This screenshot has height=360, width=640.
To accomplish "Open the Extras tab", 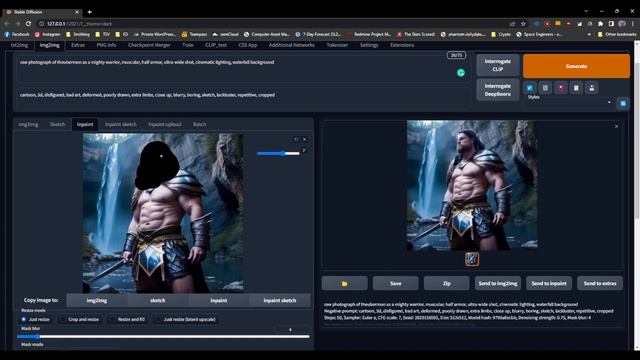I will point(78,45).
